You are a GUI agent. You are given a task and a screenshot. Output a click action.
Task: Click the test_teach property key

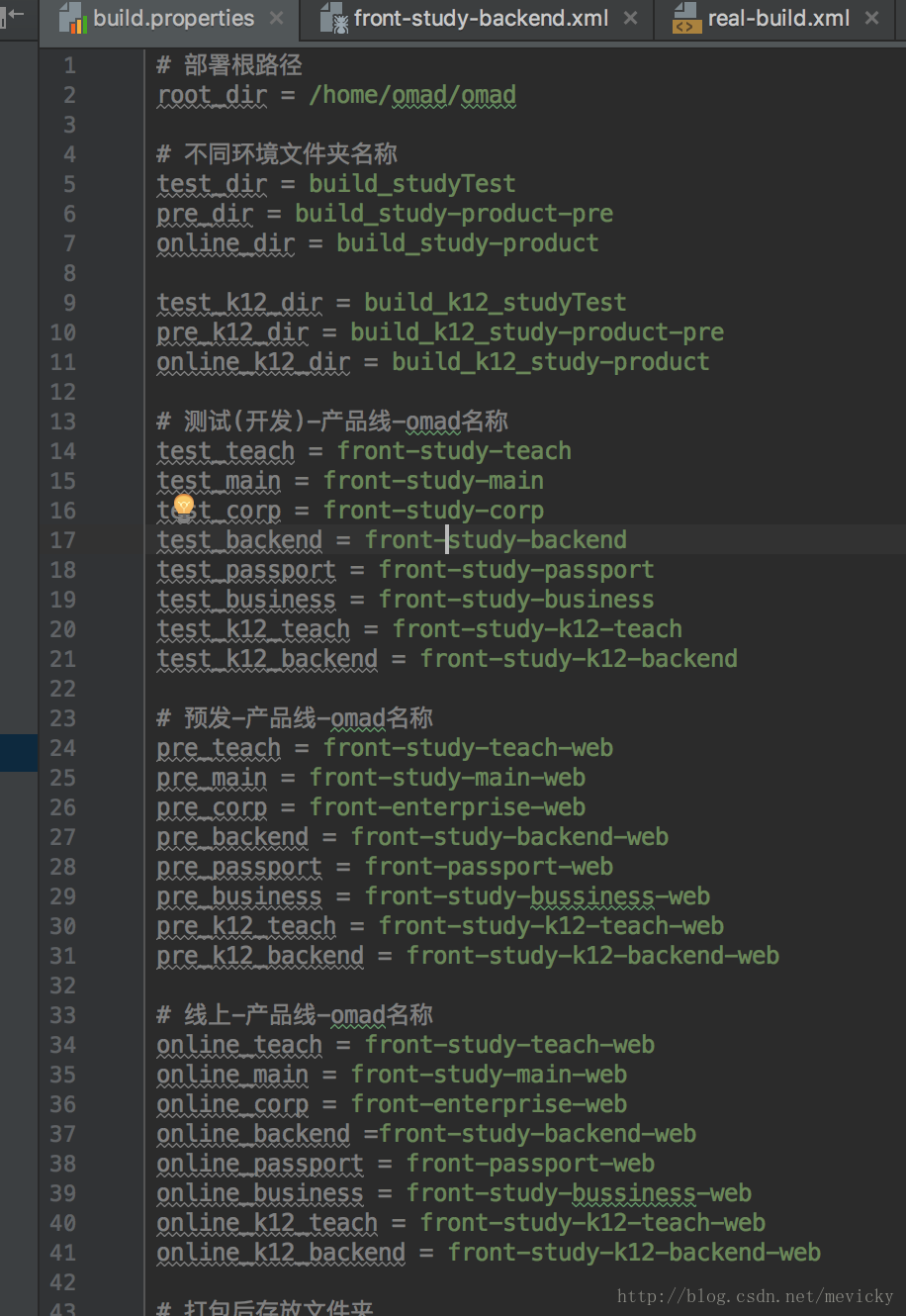(x=226, y=451)
